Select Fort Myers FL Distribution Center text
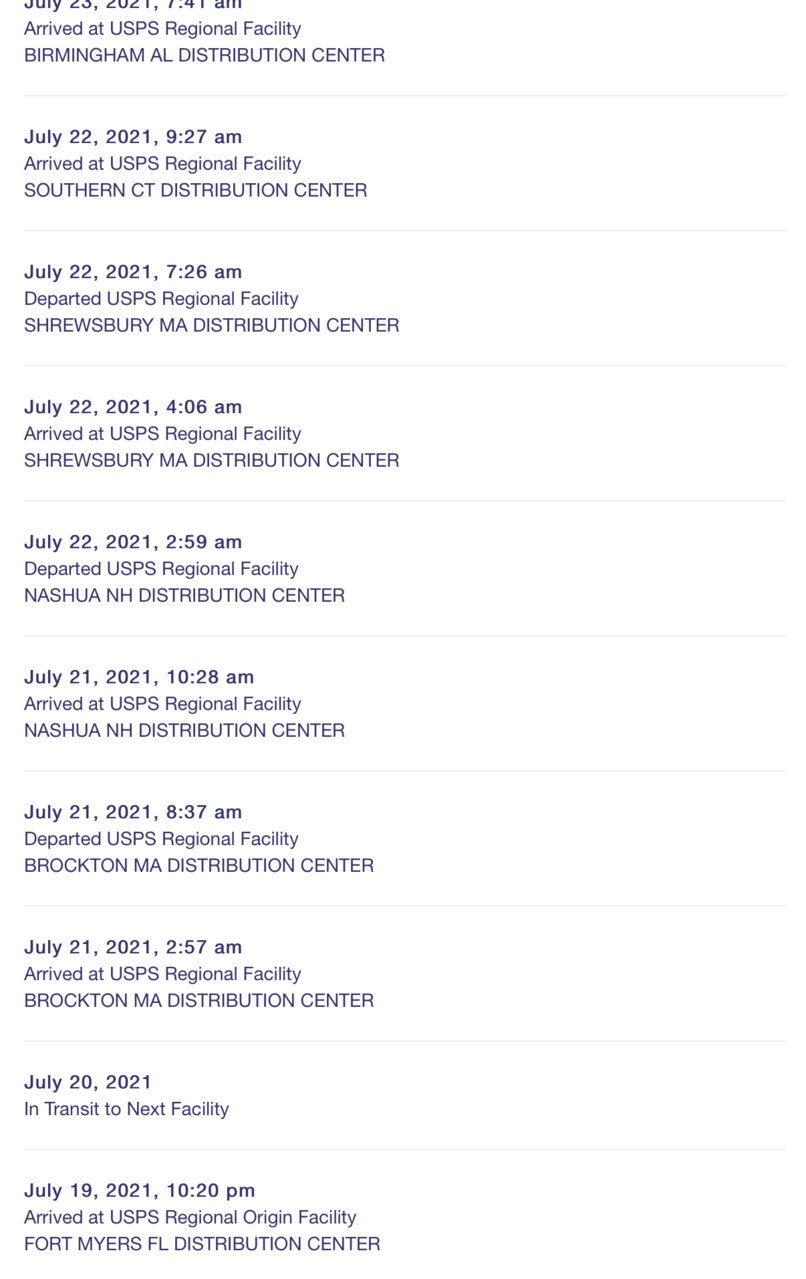This screenshot has height=1279, width=806. [x=202, y=1244]
